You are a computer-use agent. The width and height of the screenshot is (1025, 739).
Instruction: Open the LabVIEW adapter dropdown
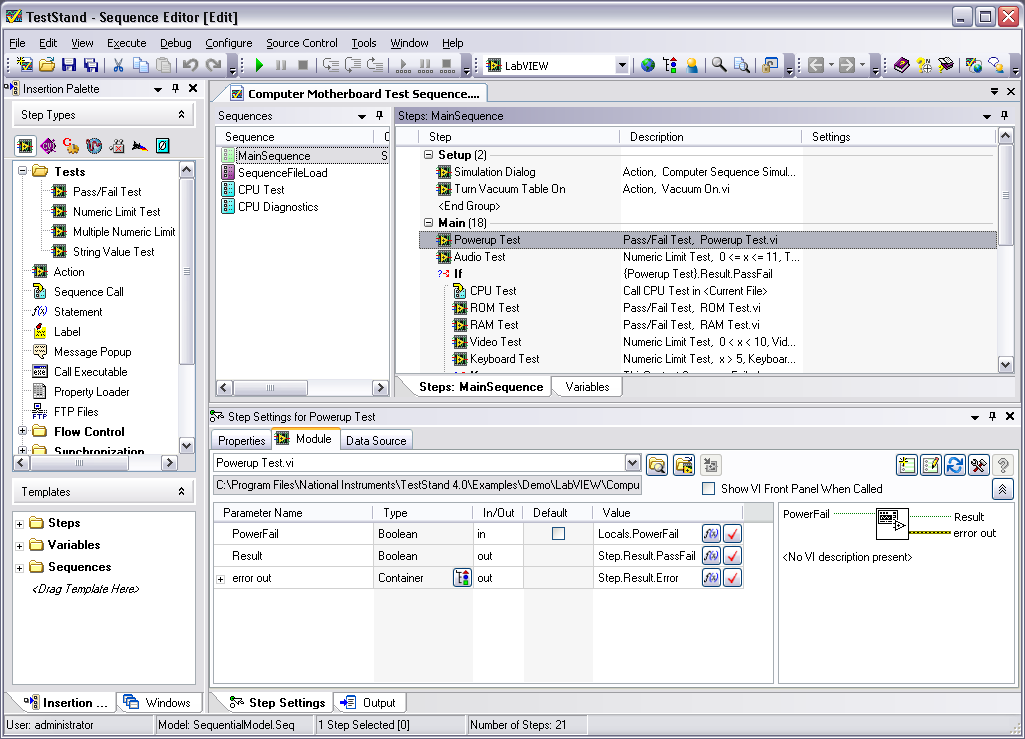tap(621, 66)
